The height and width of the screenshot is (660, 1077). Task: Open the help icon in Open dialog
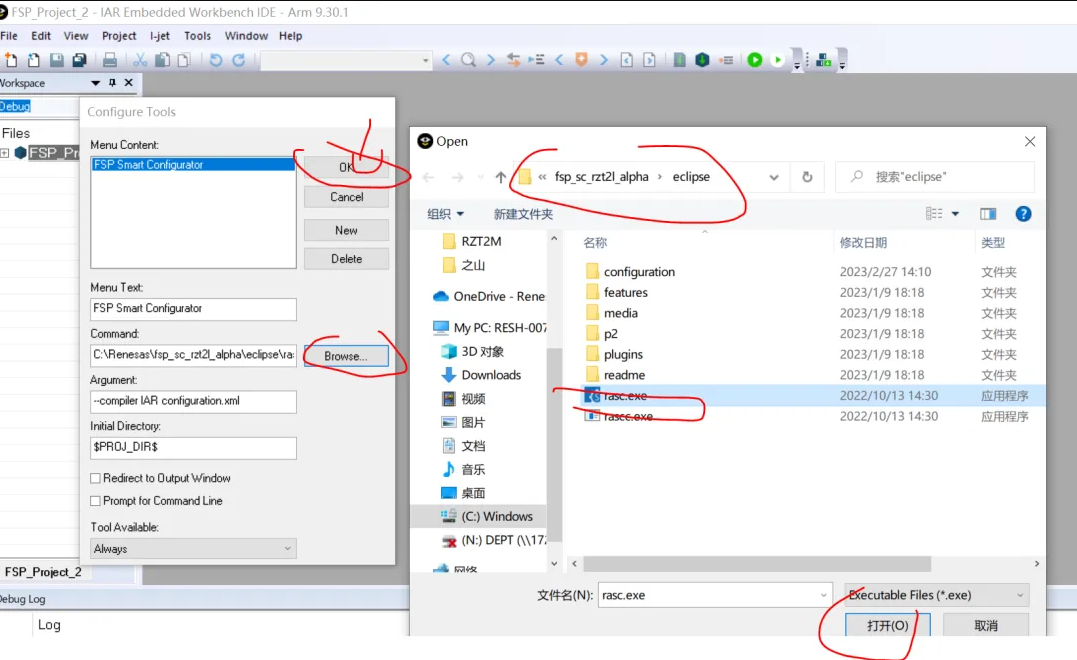tap(1023, 214)
